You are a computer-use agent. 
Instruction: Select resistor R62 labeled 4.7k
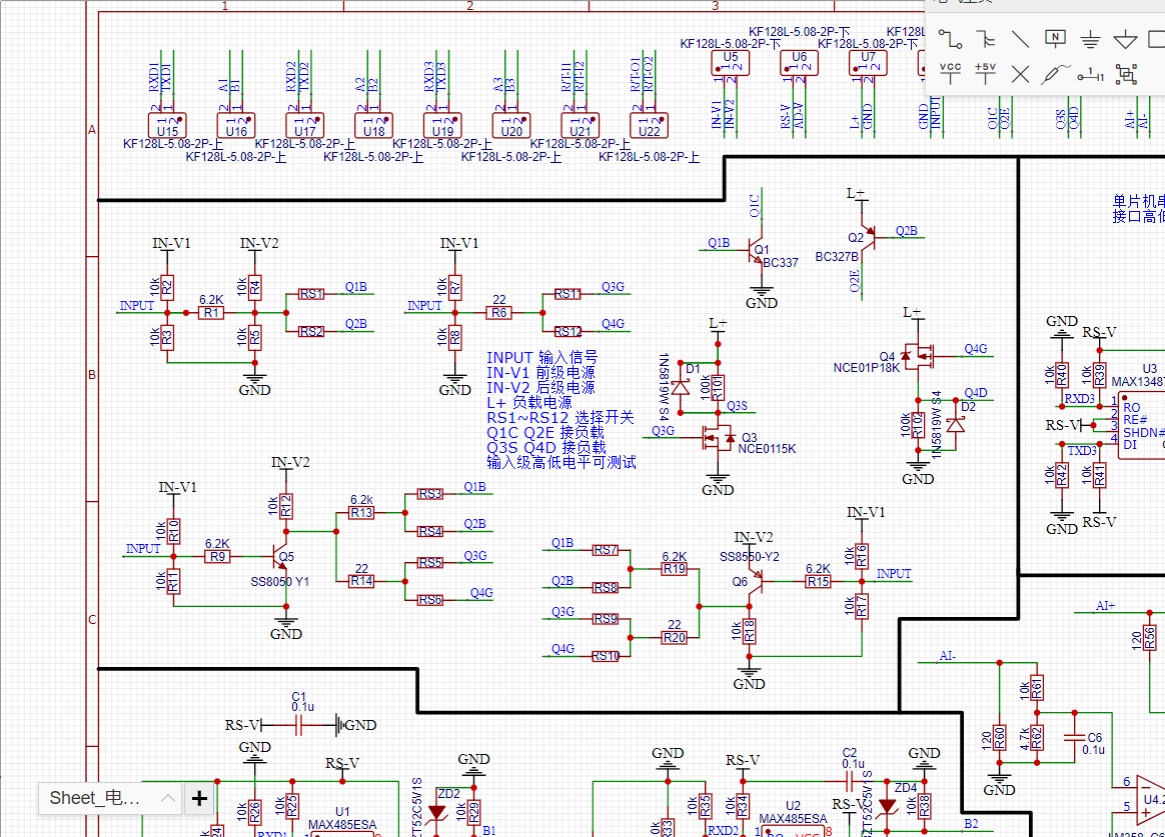point(1037,738)
